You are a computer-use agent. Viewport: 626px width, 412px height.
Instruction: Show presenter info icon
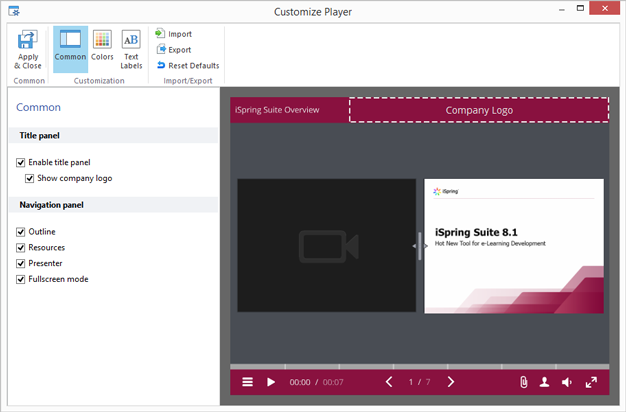(x=544, y=382)
